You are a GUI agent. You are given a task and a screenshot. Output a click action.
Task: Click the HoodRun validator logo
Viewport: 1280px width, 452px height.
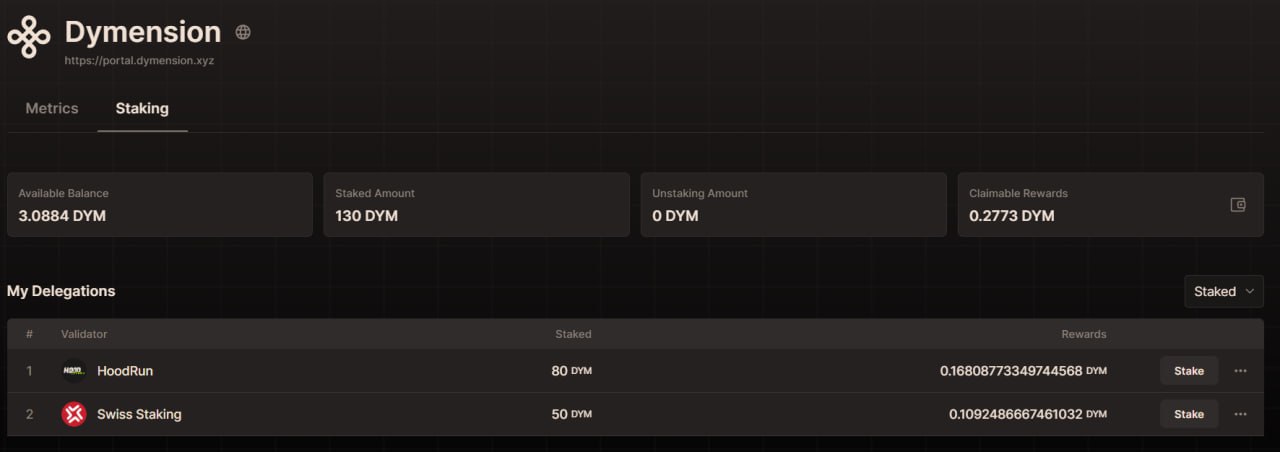(x=74, y=371)
